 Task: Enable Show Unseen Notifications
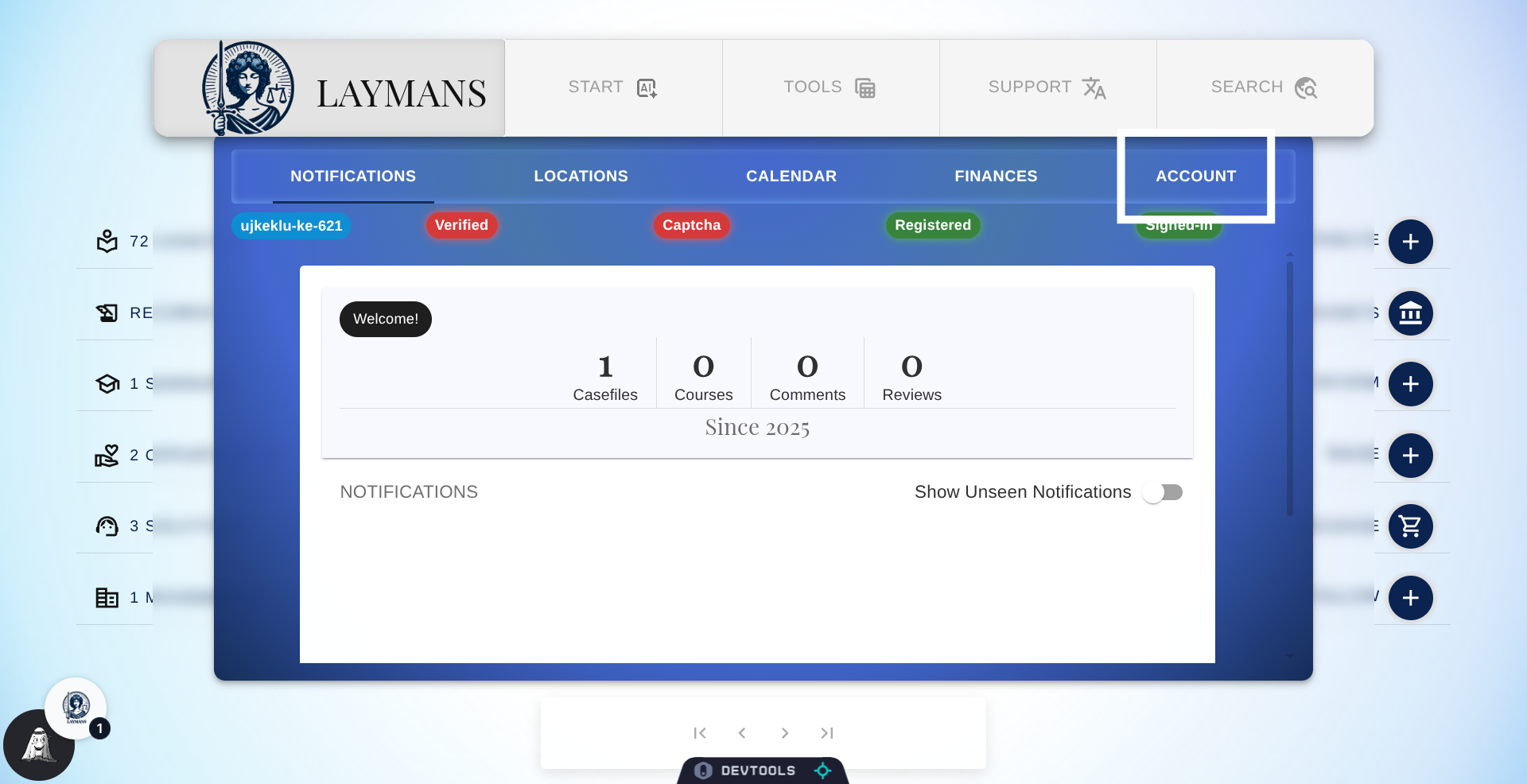1163,492
